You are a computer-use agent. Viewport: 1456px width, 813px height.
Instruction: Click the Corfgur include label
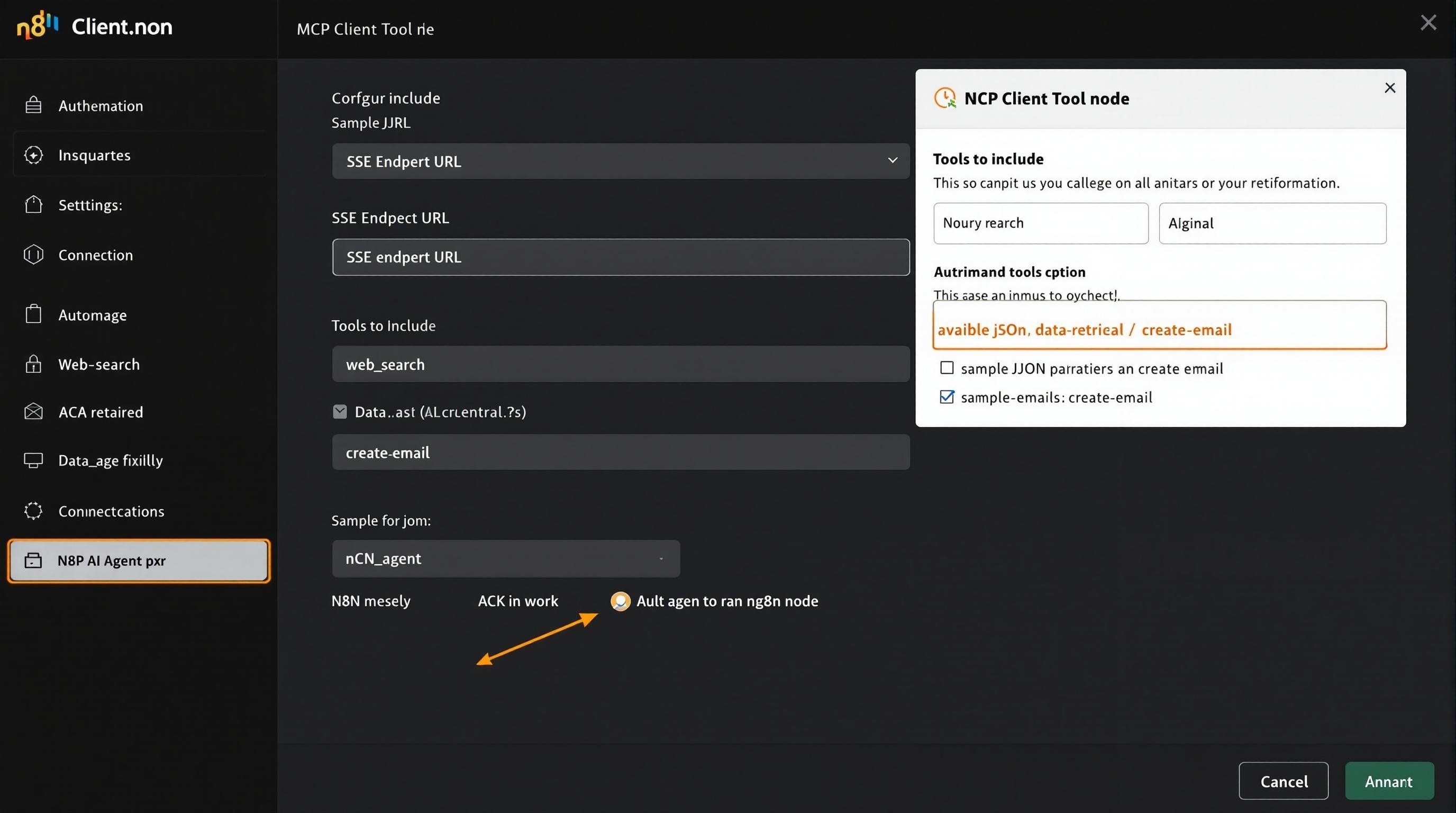(x=386, y=98)
